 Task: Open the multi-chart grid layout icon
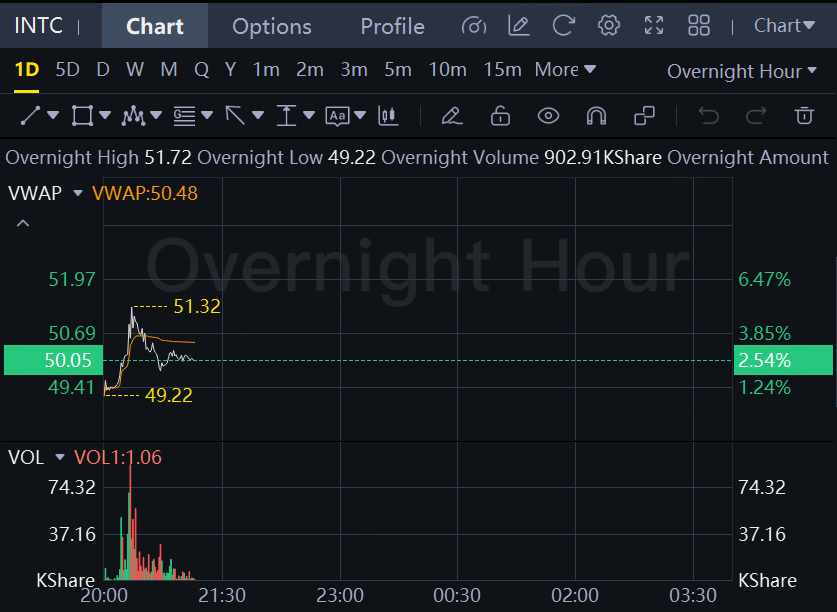pyautogui.click(x=699, y=26)
